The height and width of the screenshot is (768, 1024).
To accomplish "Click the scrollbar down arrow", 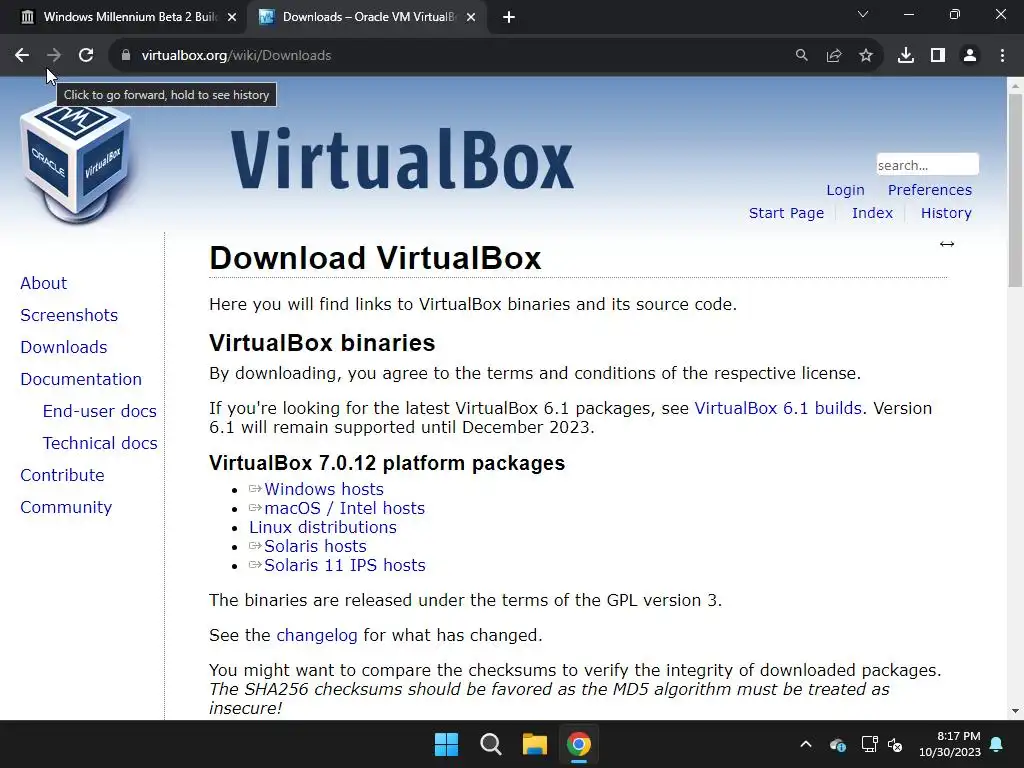I will (1015, 711).
